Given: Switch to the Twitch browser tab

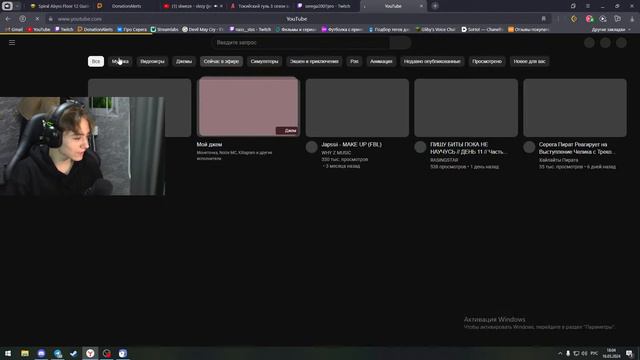Looking at the screenshot, I should tap(325, 6).
